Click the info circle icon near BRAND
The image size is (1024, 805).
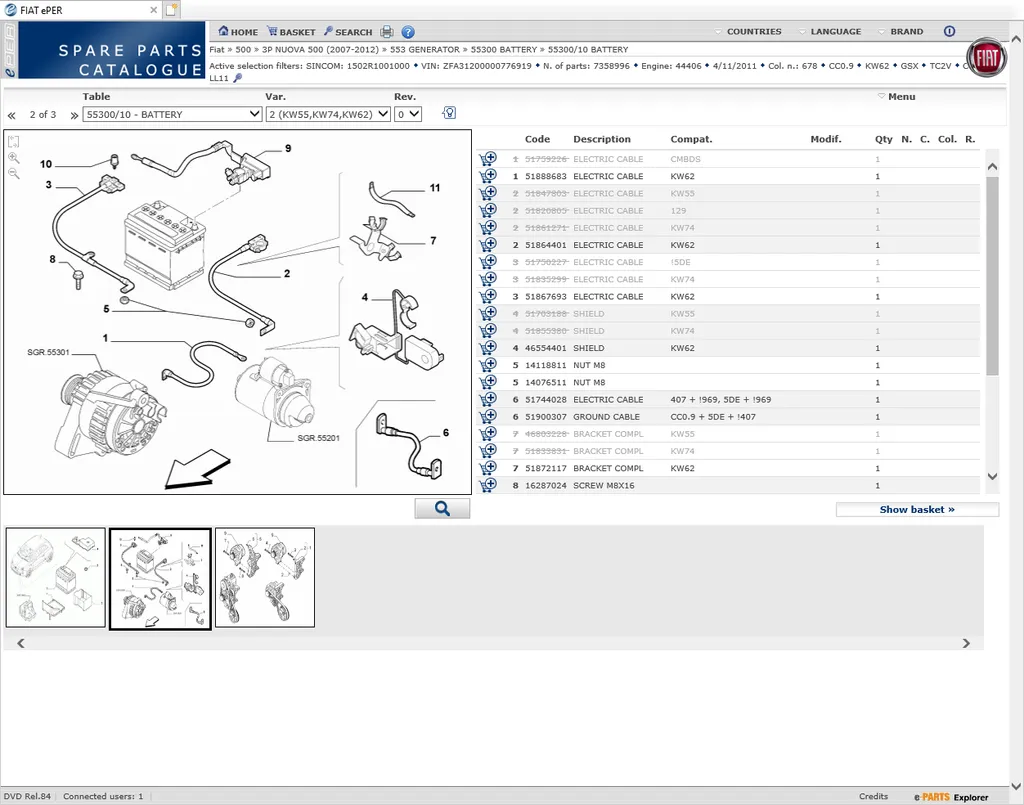click(950, 31)
